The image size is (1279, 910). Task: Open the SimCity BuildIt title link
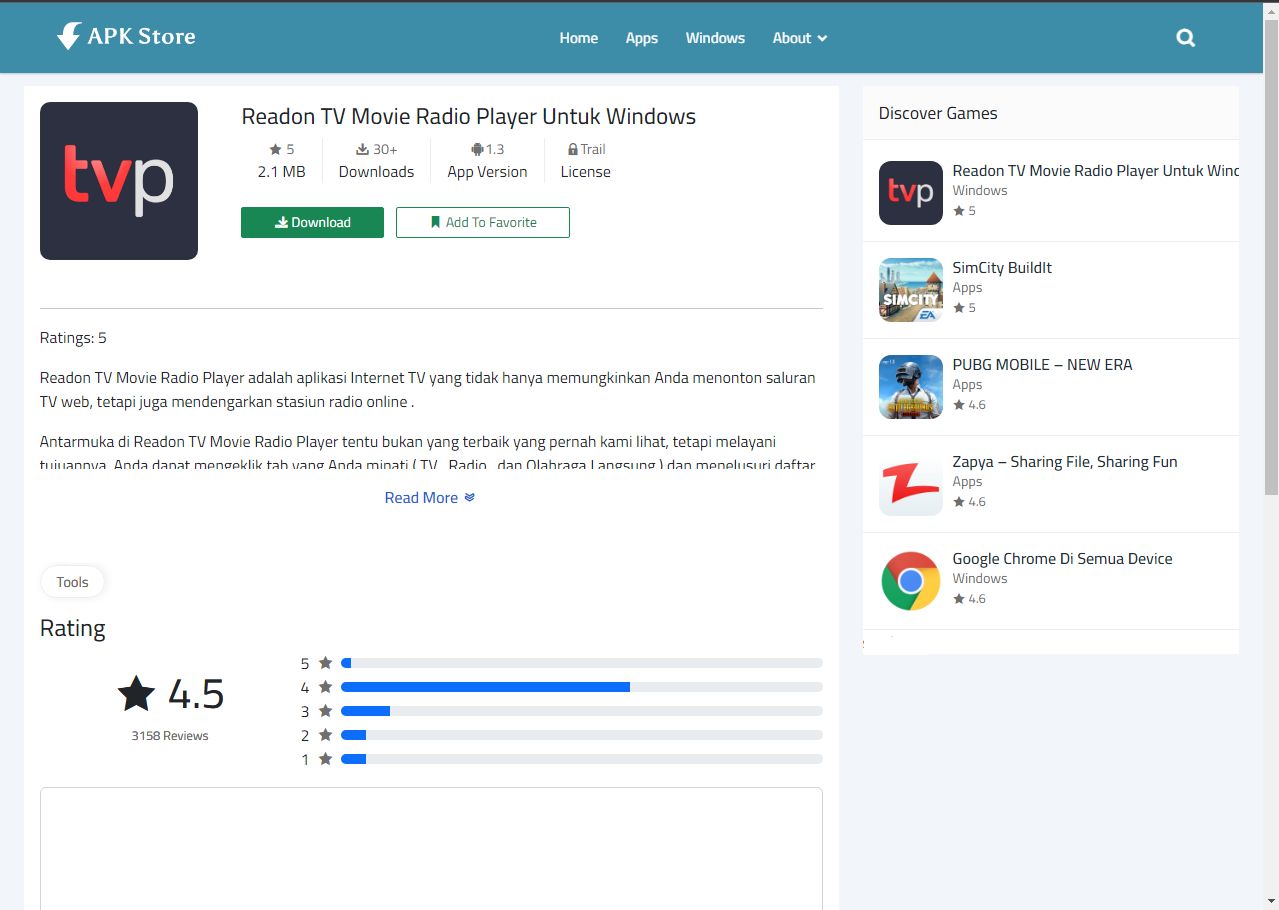(1002, 268)
